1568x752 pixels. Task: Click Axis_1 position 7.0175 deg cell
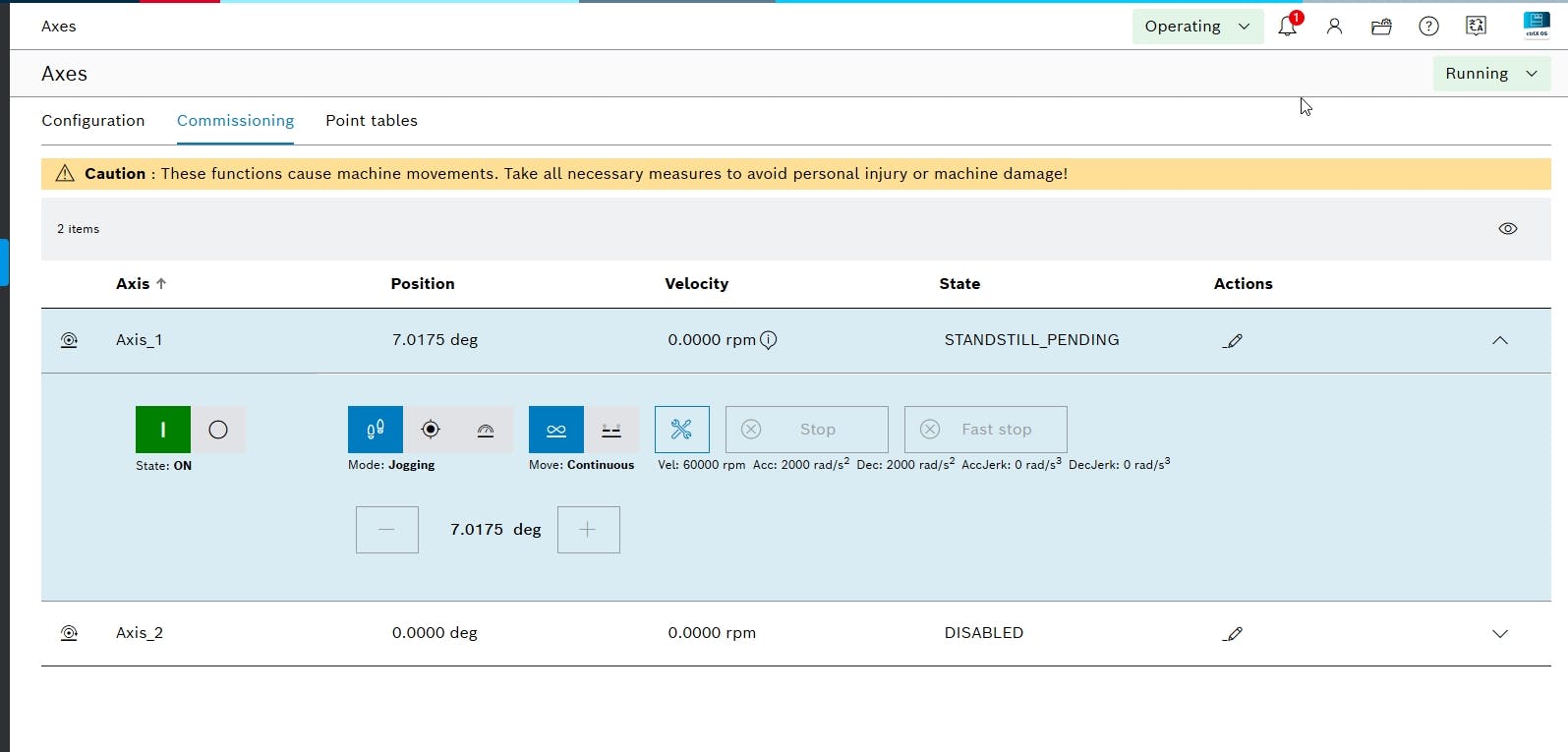(435, 340)
